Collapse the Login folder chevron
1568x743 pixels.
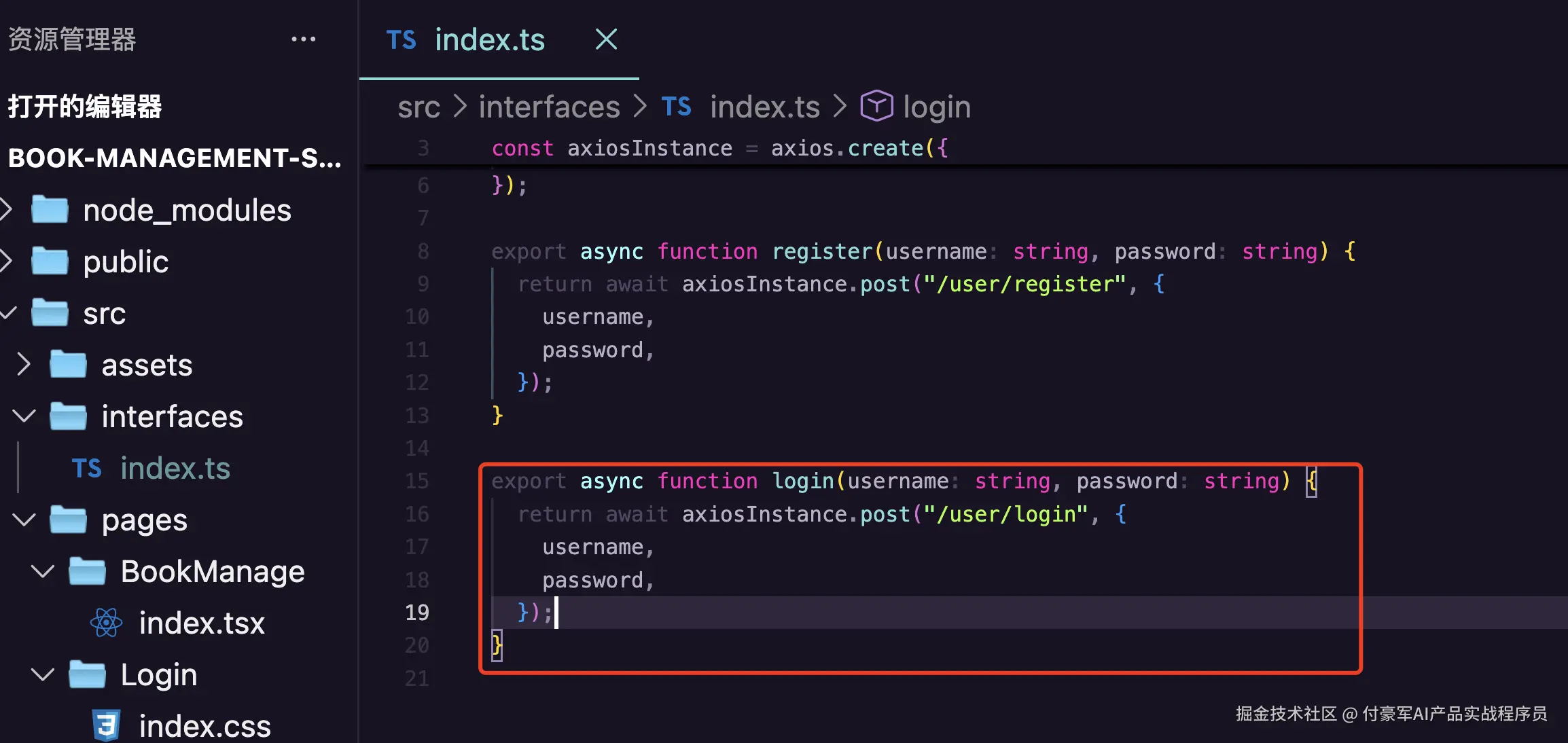[43, 674]
